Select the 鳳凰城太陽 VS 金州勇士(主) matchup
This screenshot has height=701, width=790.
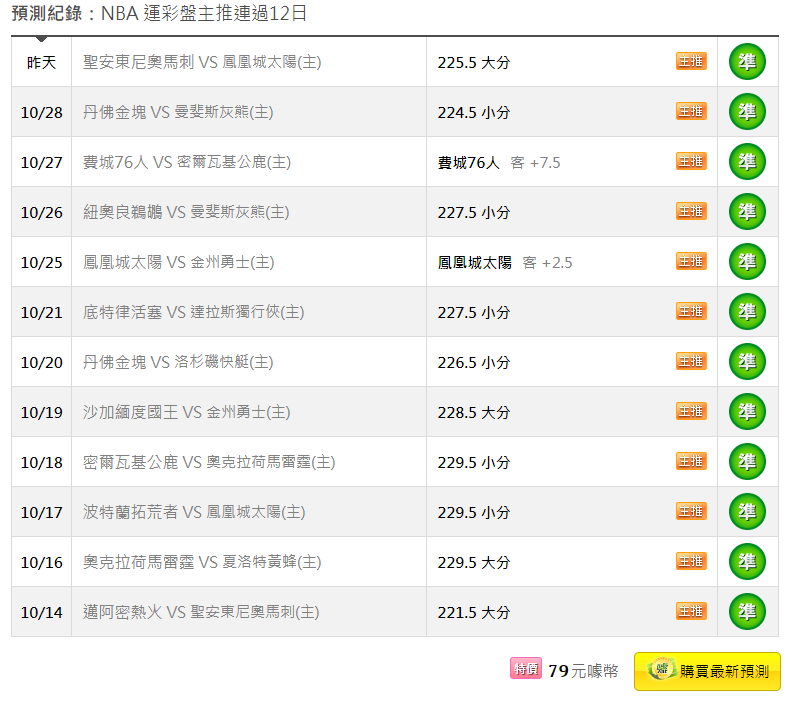point(178,262)
